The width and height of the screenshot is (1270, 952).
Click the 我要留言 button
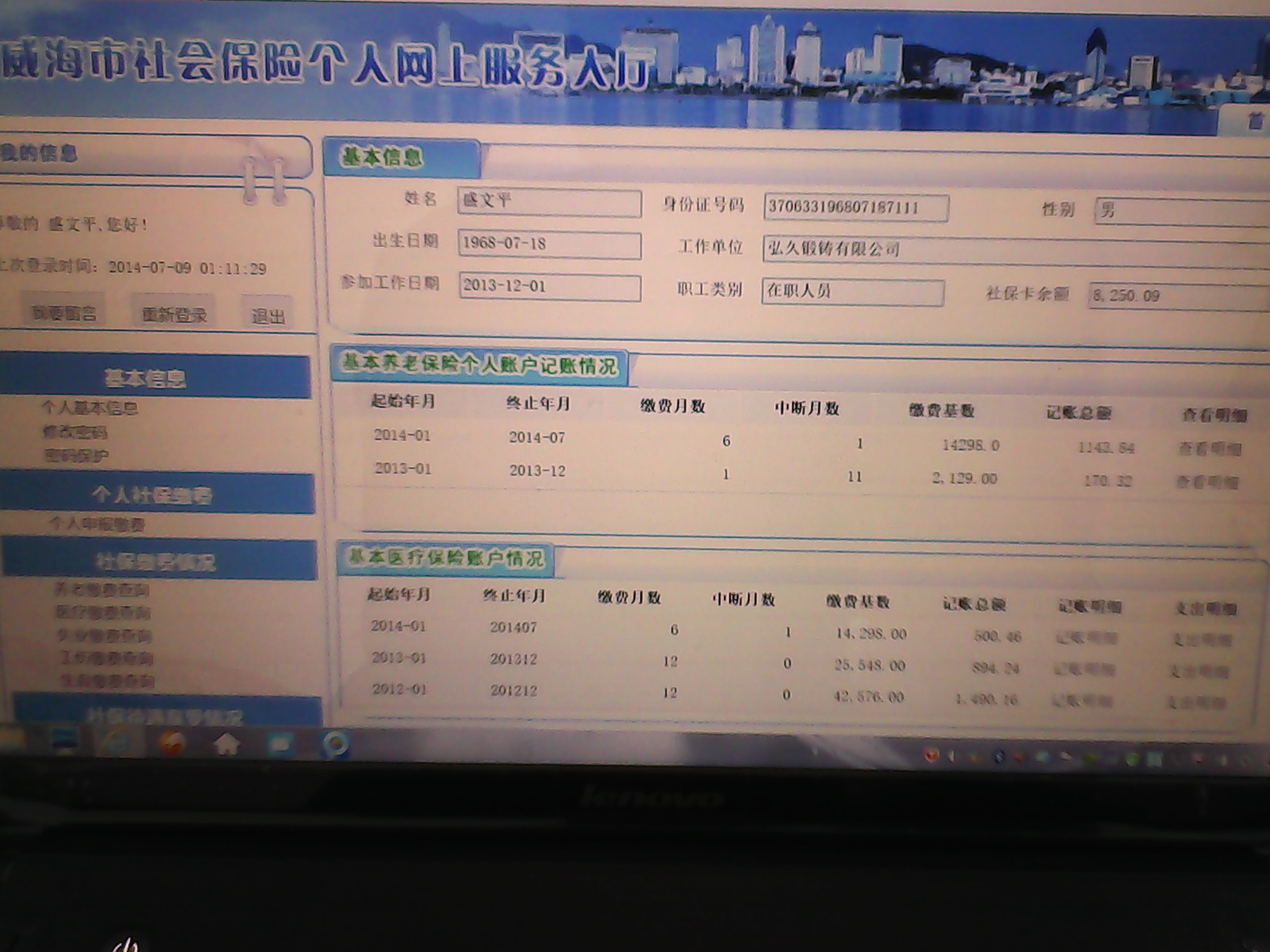[65, 313]
